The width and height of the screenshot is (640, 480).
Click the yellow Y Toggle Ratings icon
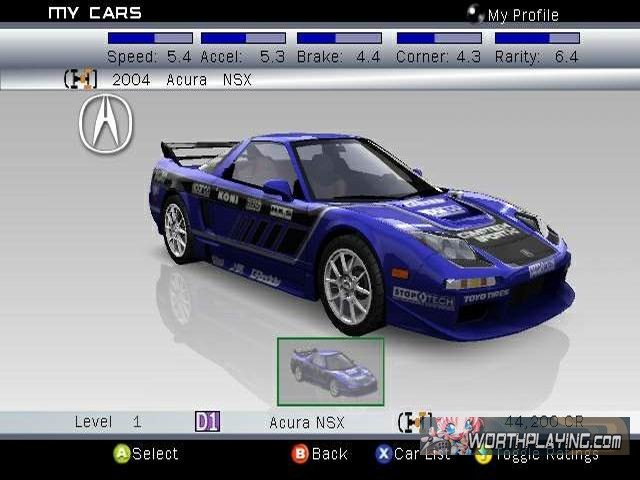tap(484, 454)
